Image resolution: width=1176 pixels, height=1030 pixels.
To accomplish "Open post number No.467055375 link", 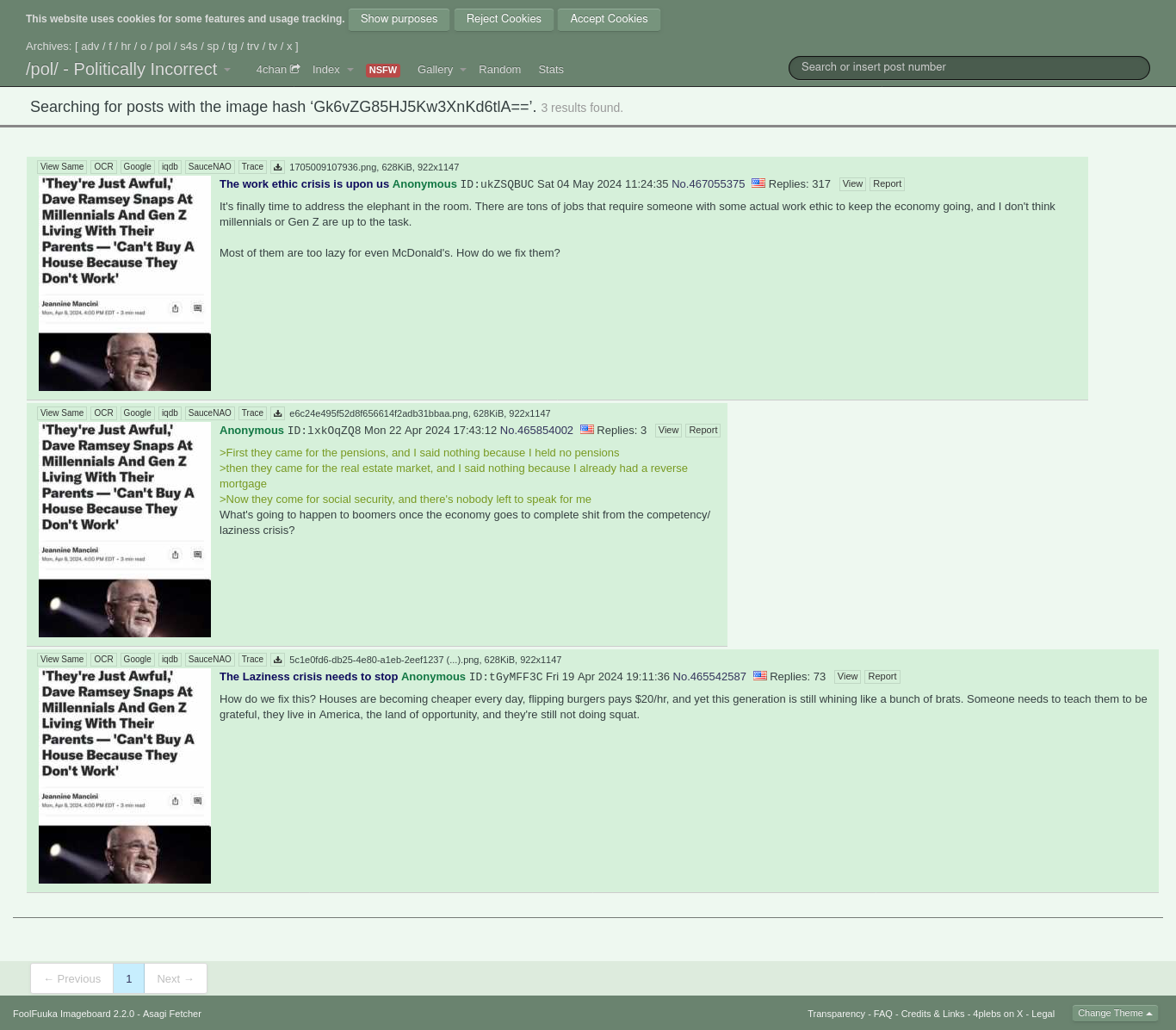I will click(708, 184).
